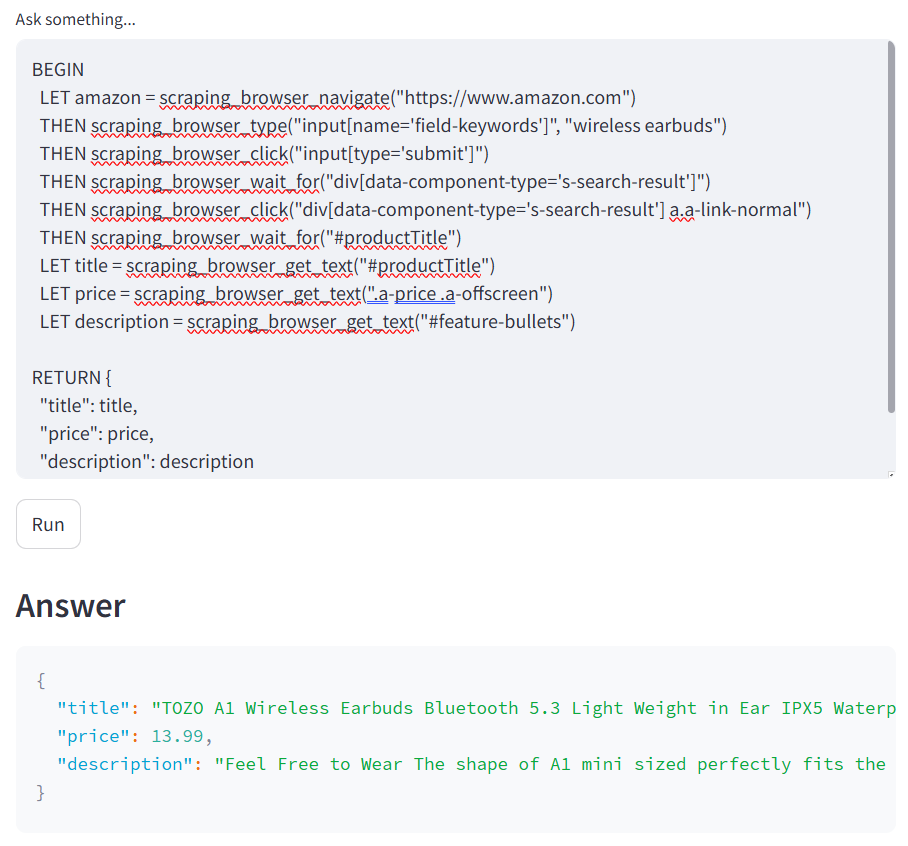Place cursor on the BEGIN line
The width and height of the screenshot is (908, 846).
[58, 69]
